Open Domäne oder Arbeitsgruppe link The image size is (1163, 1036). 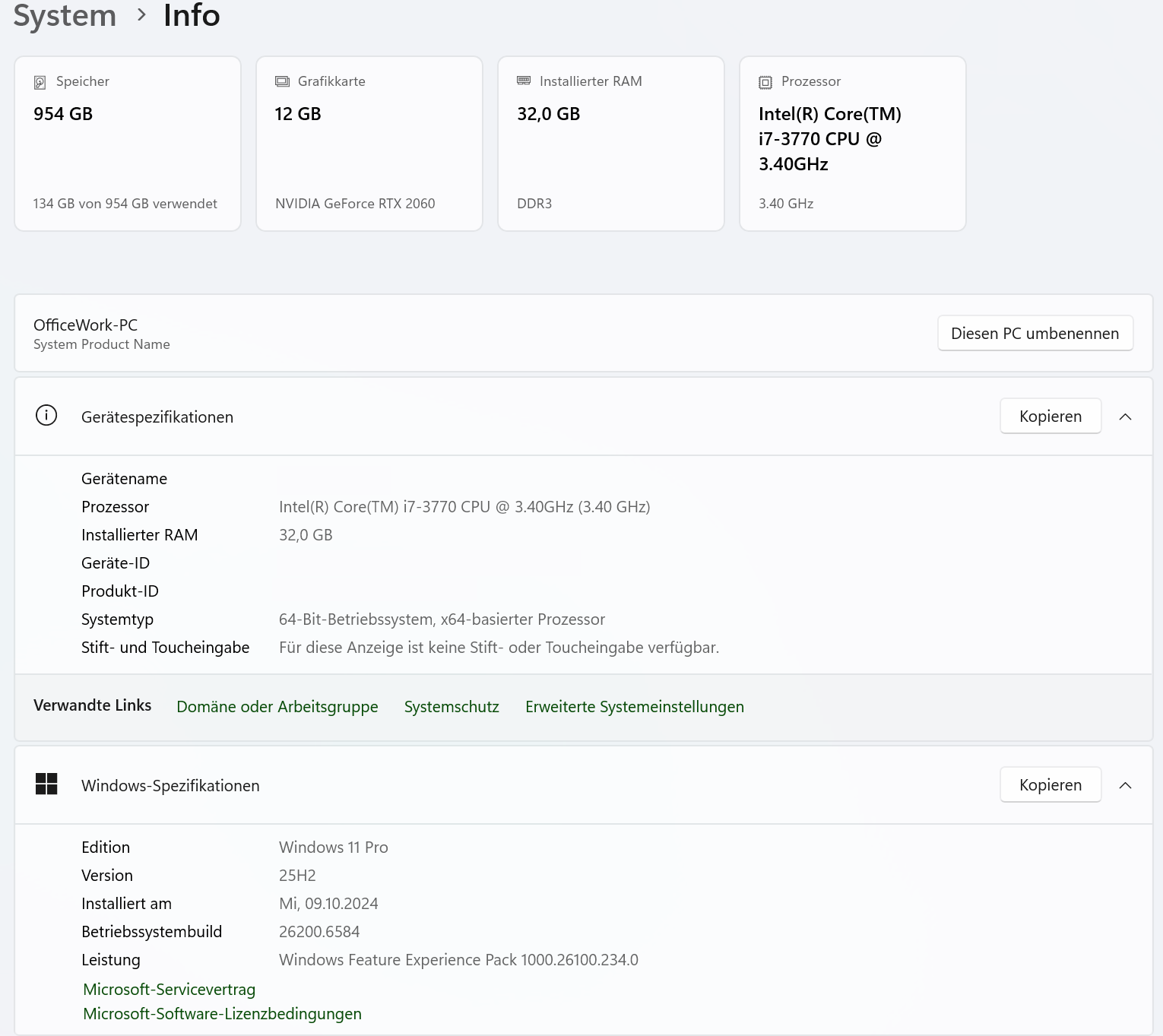tap(277, 707)
